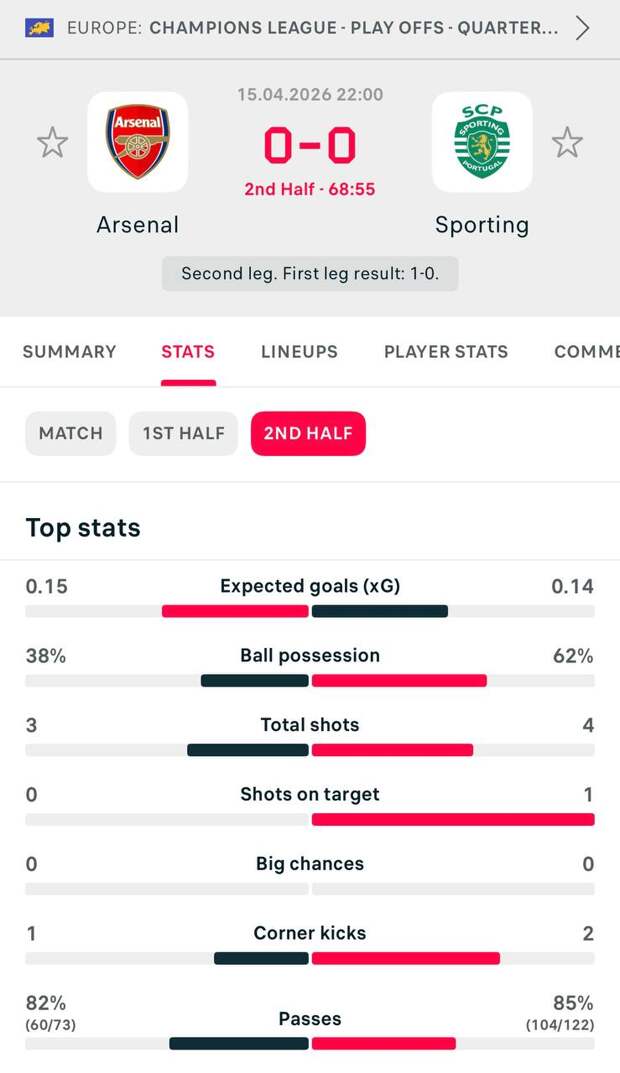Screen dimensions: 620x1073
Task: Select the 1st Half stats filter
Action: [x=183, y=434]
